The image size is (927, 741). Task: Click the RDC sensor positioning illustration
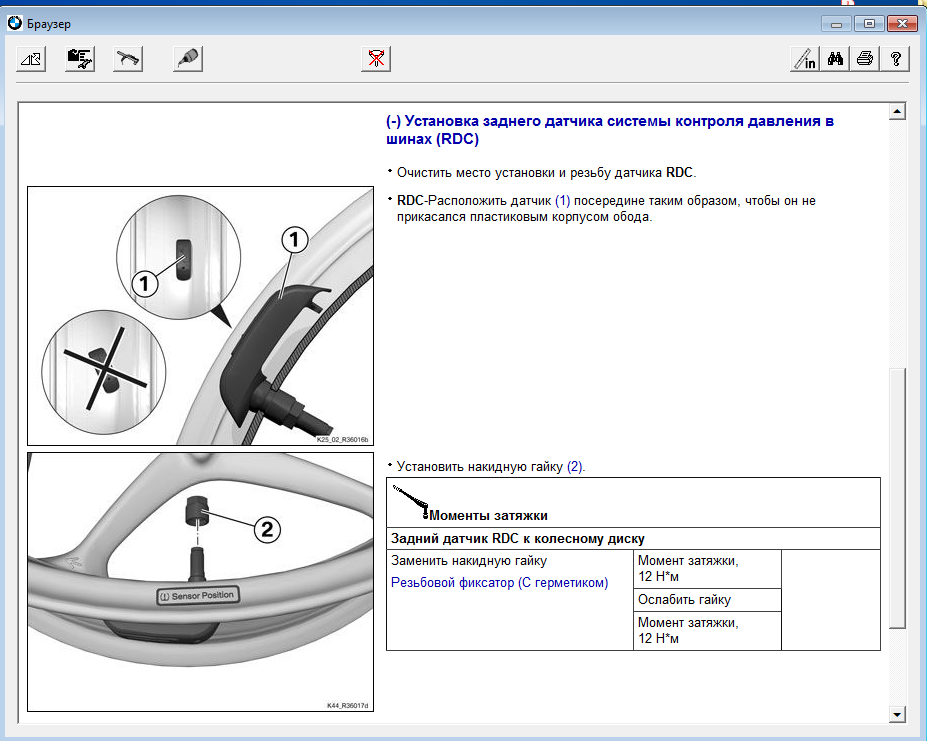click(199, 315)
